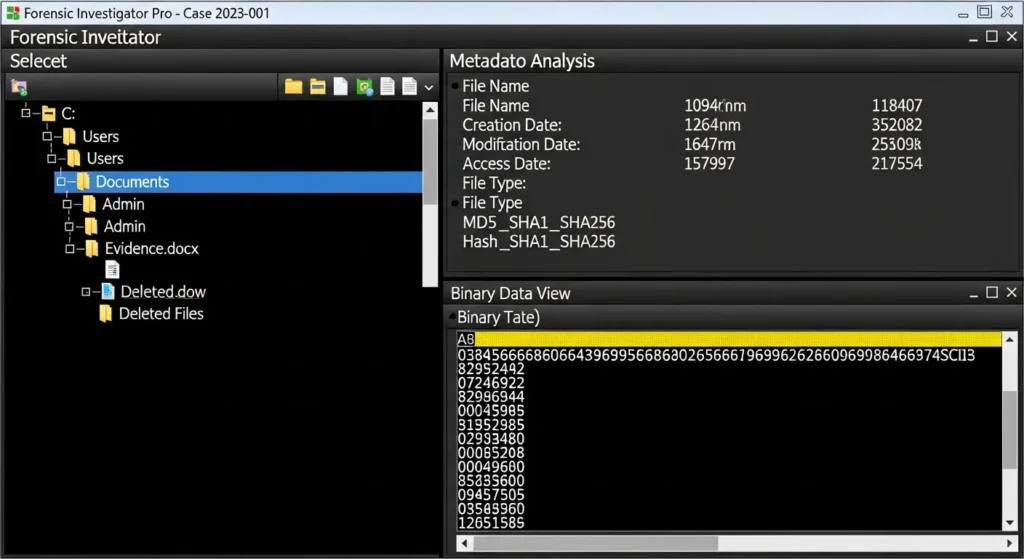Select the Evidence.docx item

click(x=152, y=248)
